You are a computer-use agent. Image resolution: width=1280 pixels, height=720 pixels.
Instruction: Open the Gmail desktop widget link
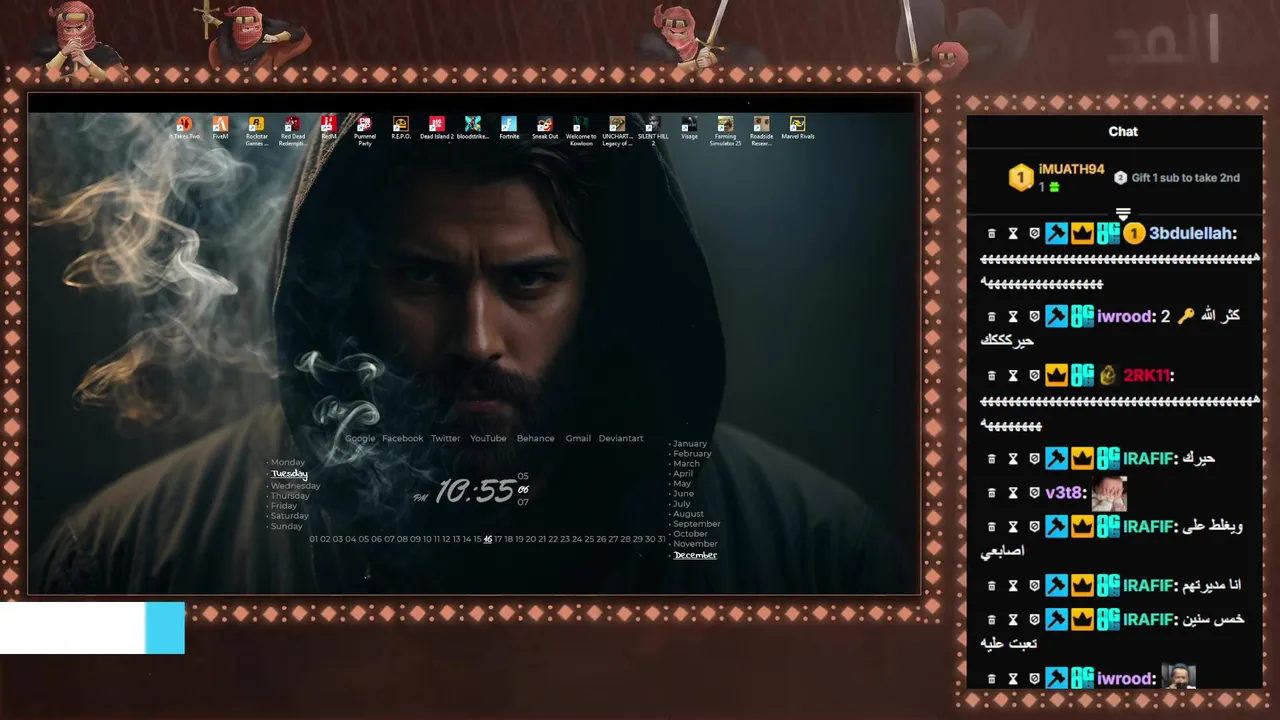click(578, 438)
